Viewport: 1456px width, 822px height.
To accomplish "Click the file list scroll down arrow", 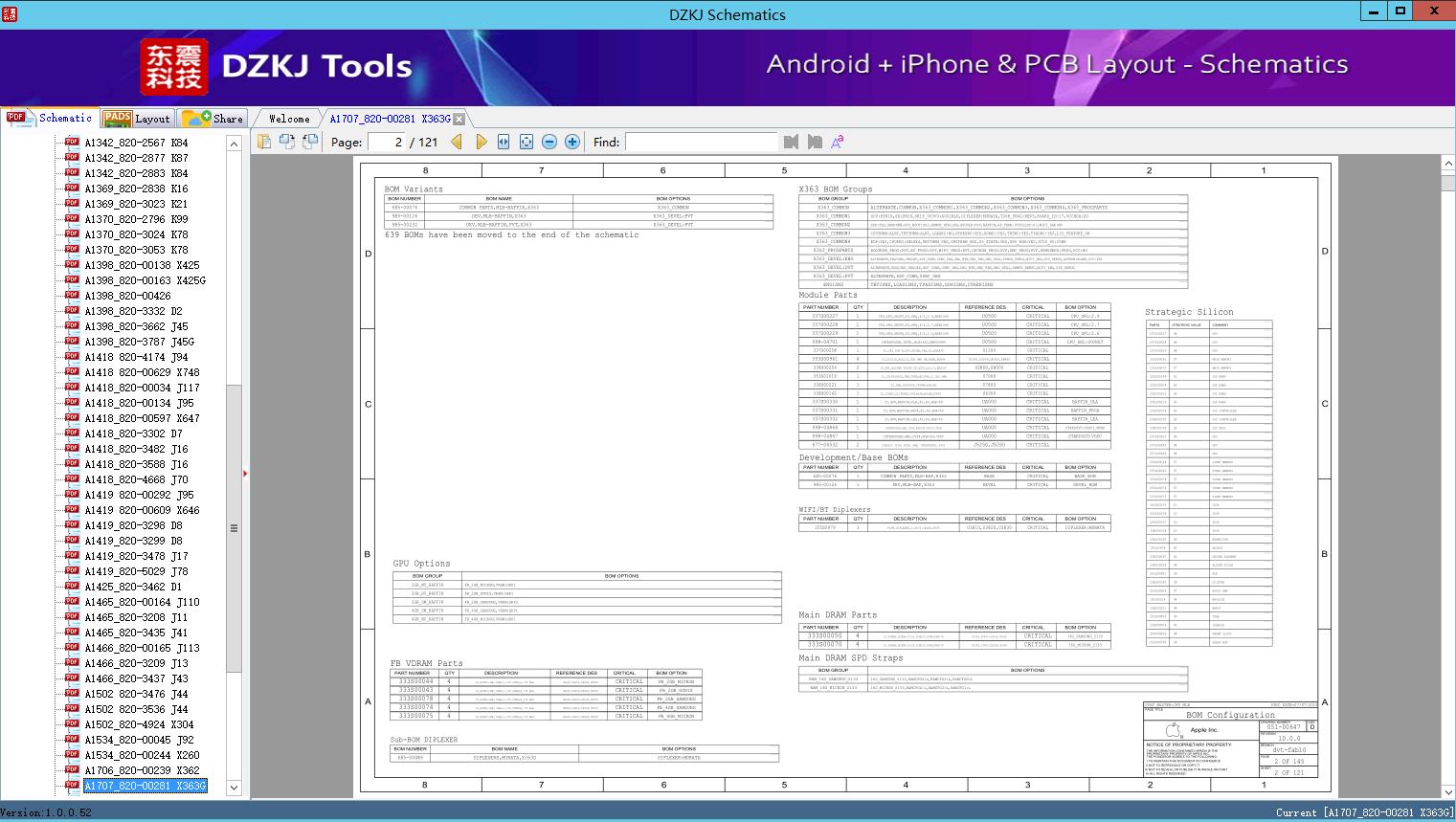I will pos(234,788).
